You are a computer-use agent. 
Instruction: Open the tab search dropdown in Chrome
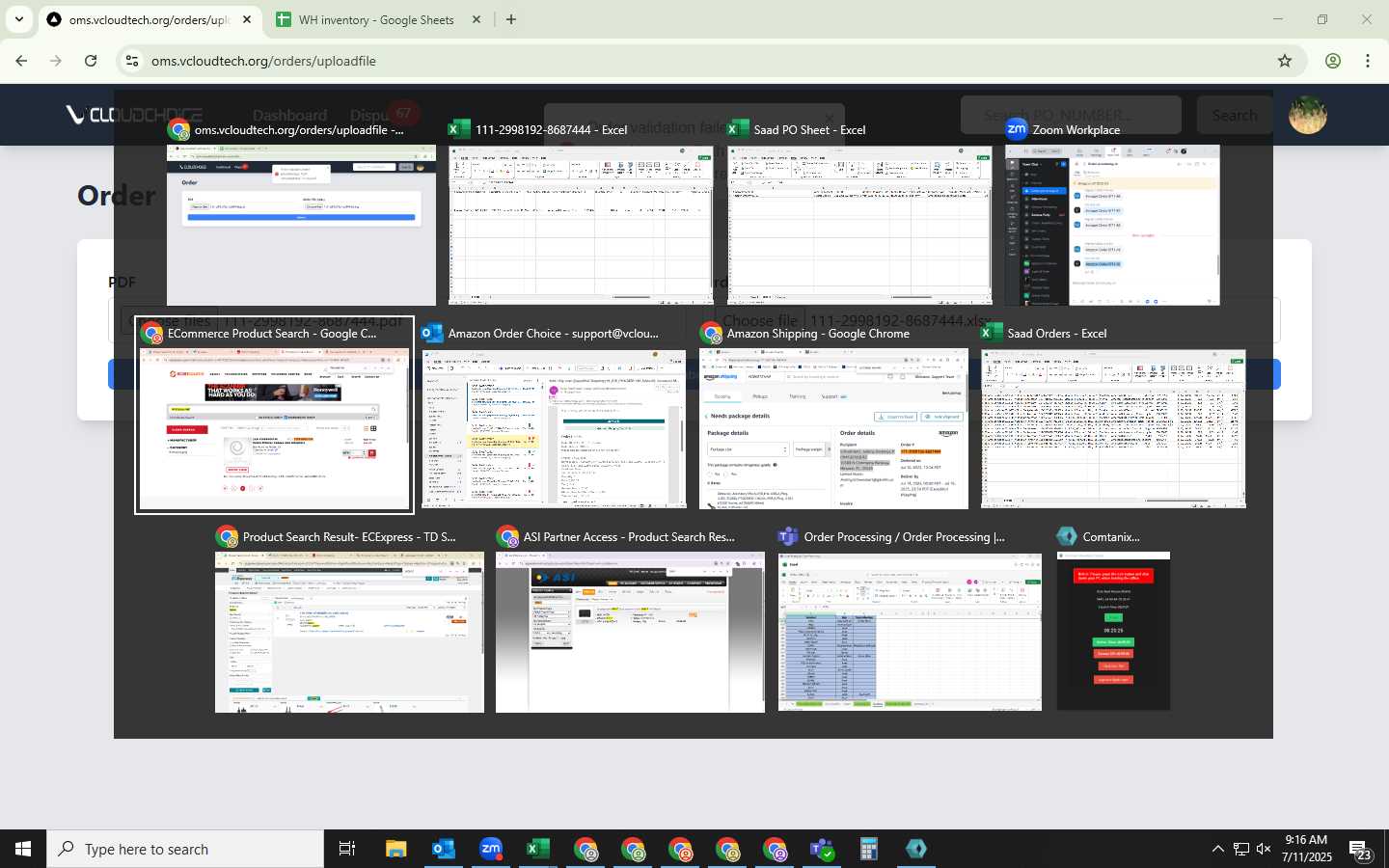[x=19, y=19]
